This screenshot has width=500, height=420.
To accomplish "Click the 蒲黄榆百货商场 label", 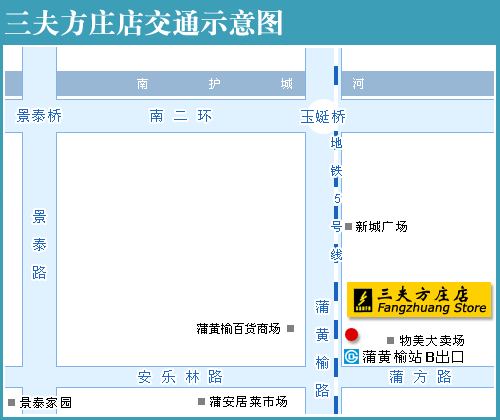I will tap(238, 329).
